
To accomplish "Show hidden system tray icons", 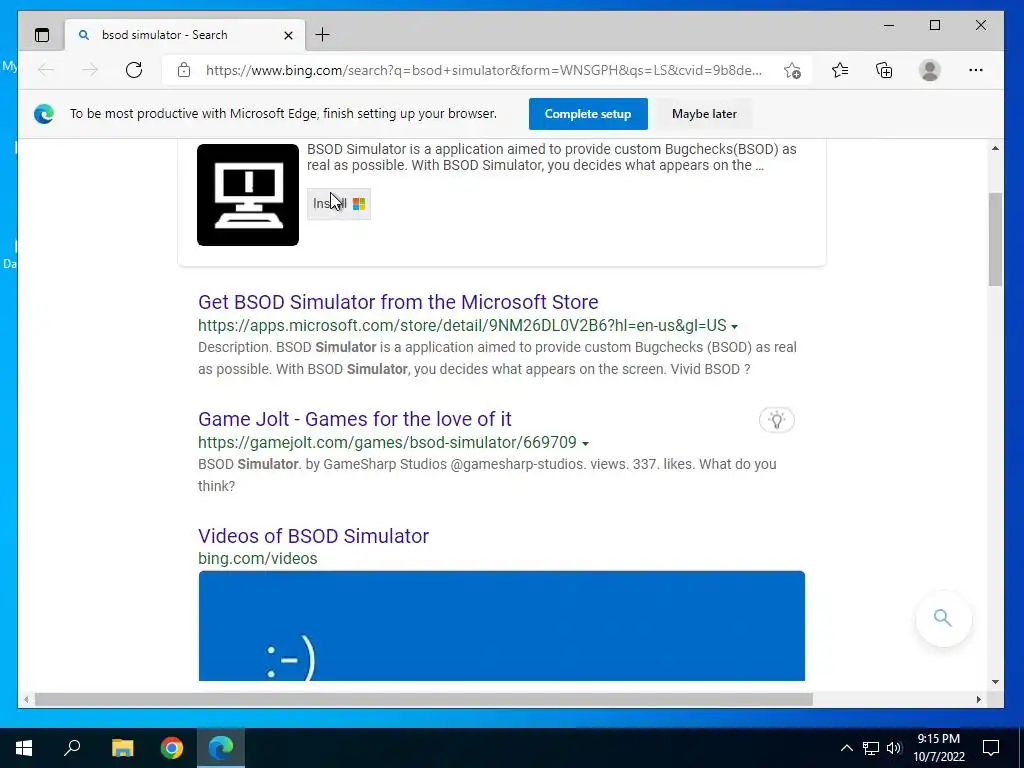I will [846, 748].
